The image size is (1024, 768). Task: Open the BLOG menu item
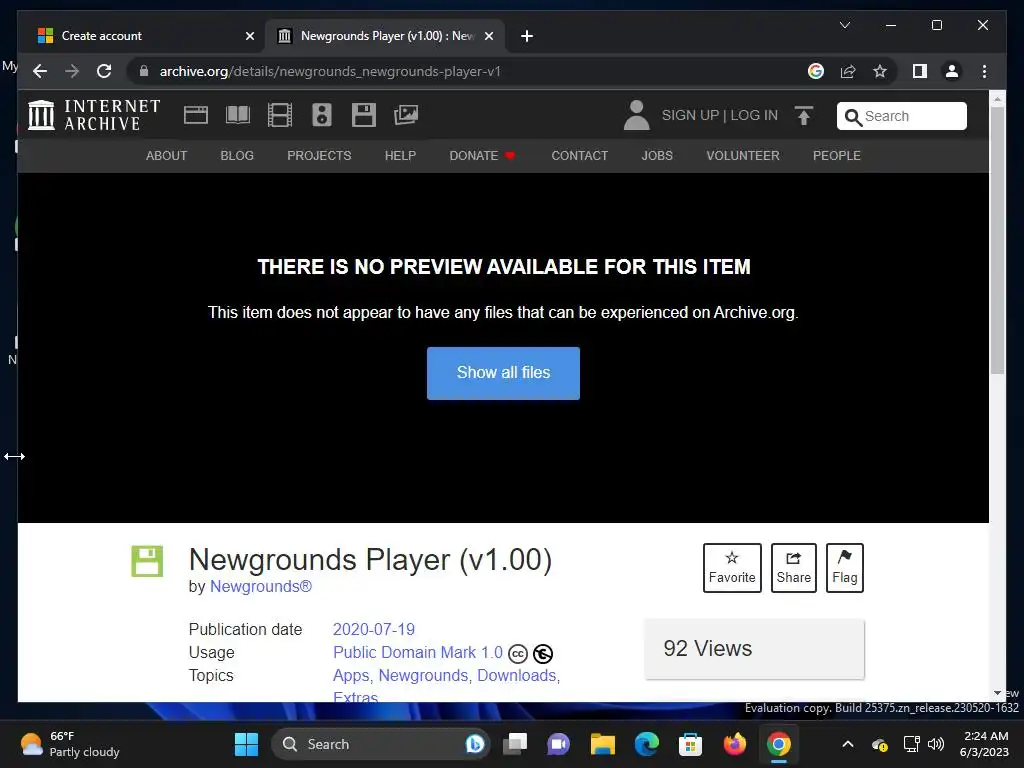pos(236,156)
